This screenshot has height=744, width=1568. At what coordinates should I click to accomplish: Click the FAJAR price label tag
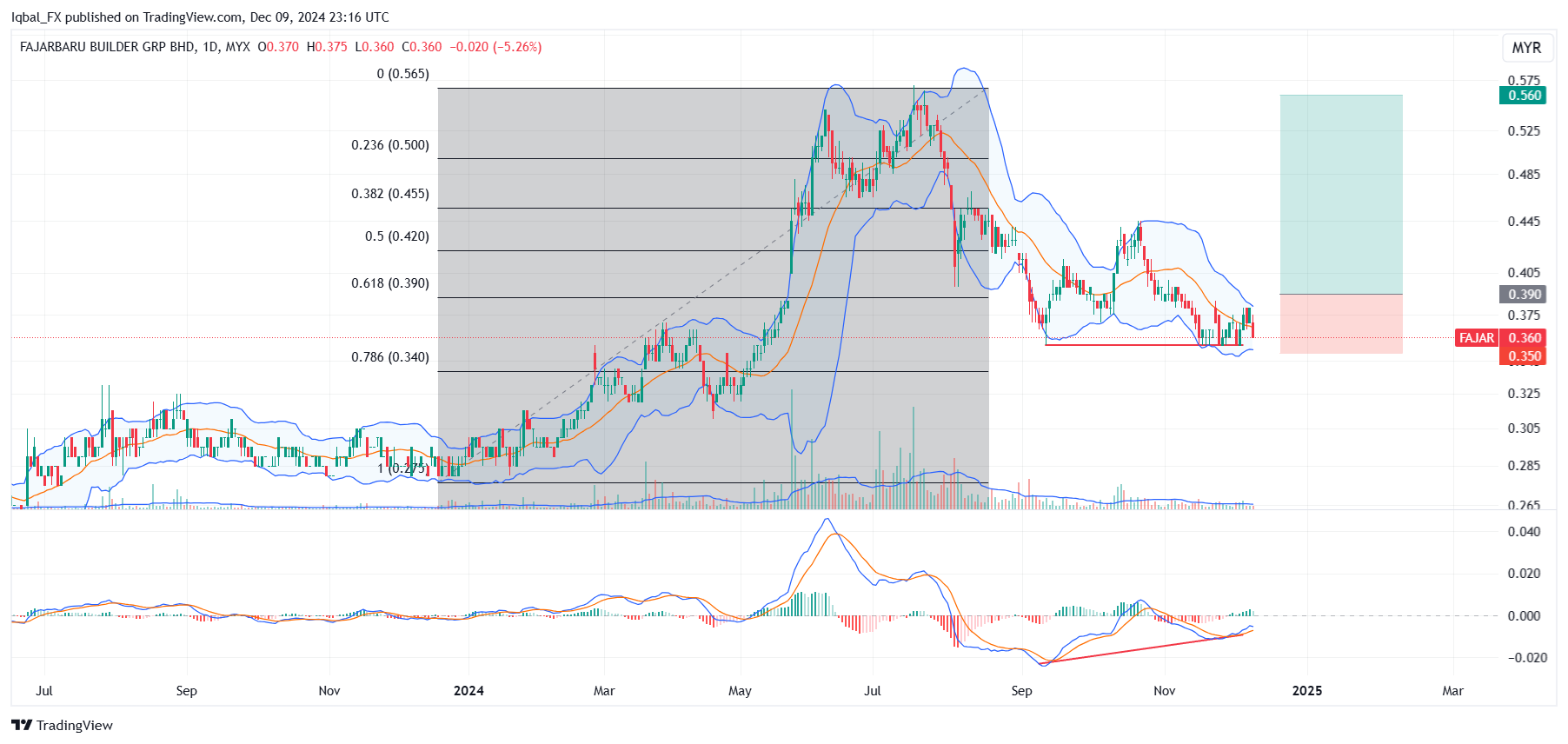pyautogui.click(x=1476, y=338)
